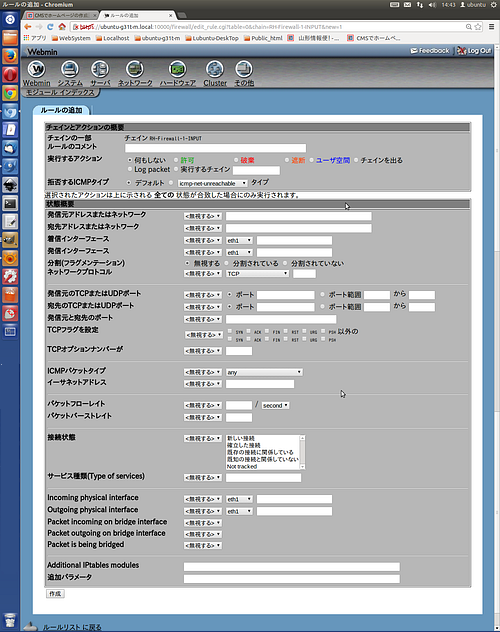Open the Cluster category icon
The image size is (500, 632).
(x=215, y=70)
